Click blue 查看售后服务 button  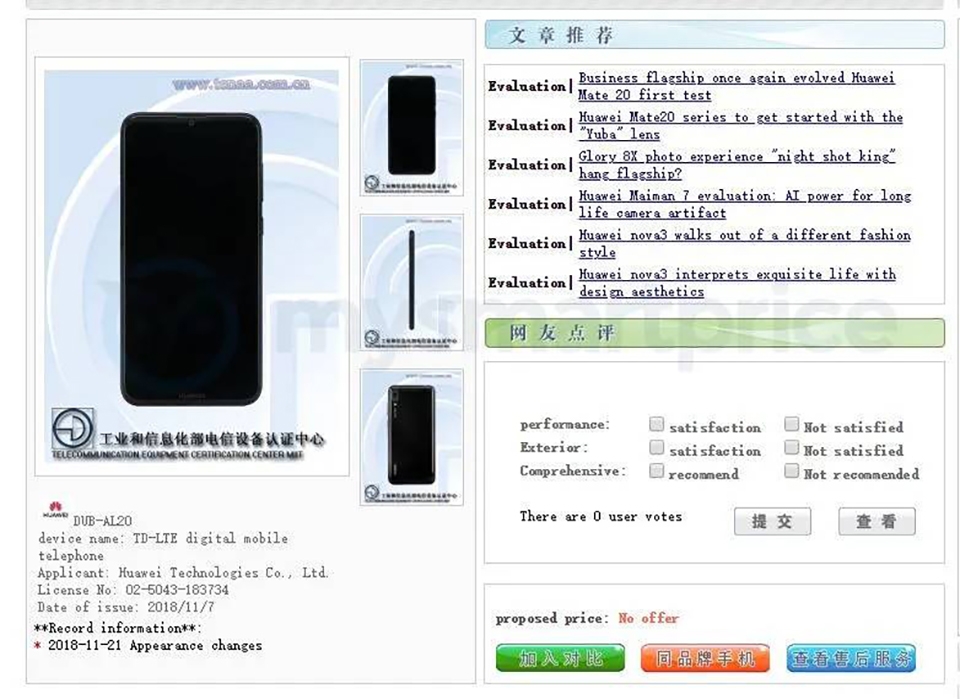click(851, 658)
